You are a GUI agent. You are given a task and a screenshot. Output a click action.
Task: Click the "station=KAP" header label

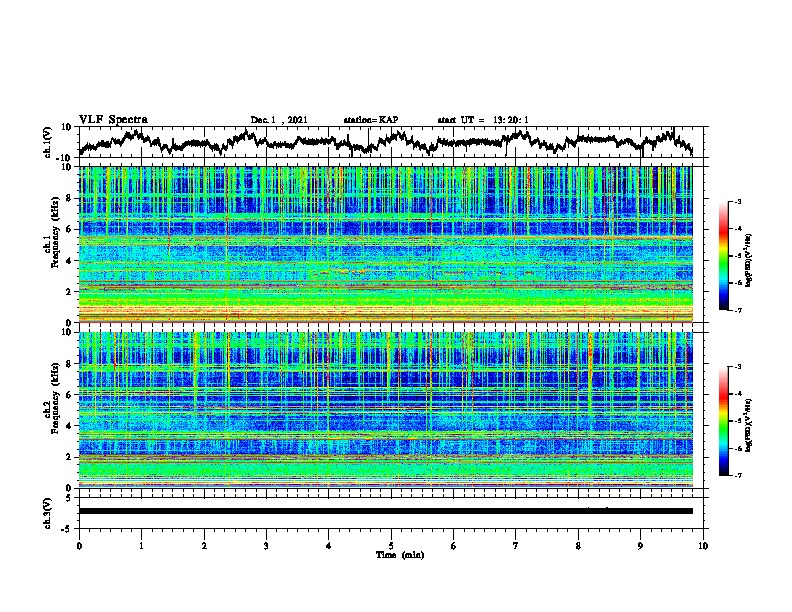(x=371, y=120)
